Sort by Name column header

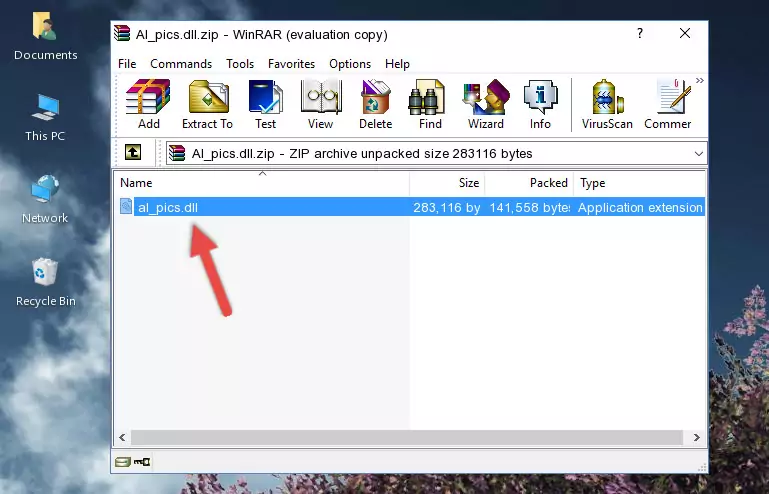coord(262,183)
